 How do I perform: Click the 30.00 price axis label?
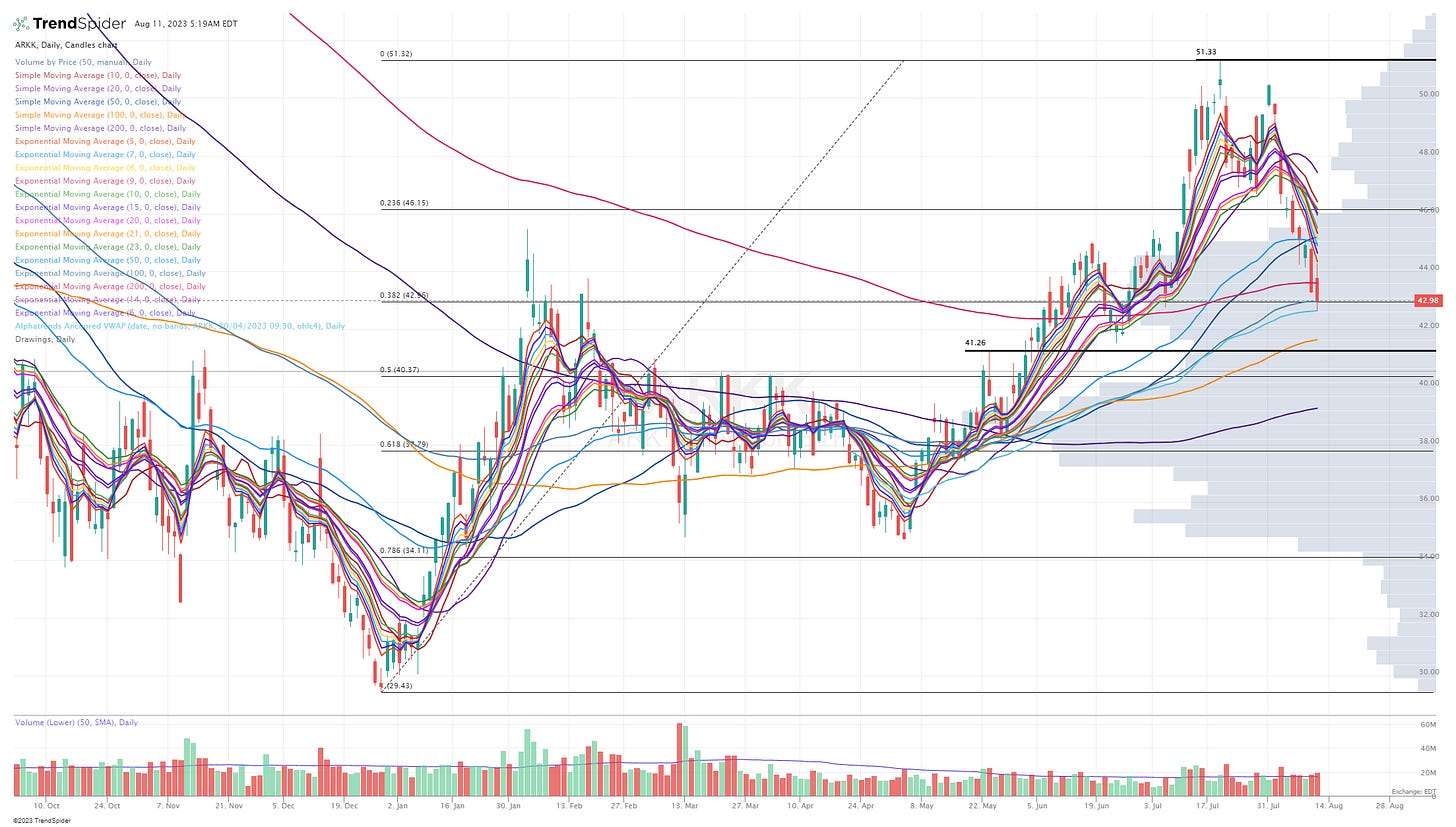pyautogui.click(x=1428, y=672)
